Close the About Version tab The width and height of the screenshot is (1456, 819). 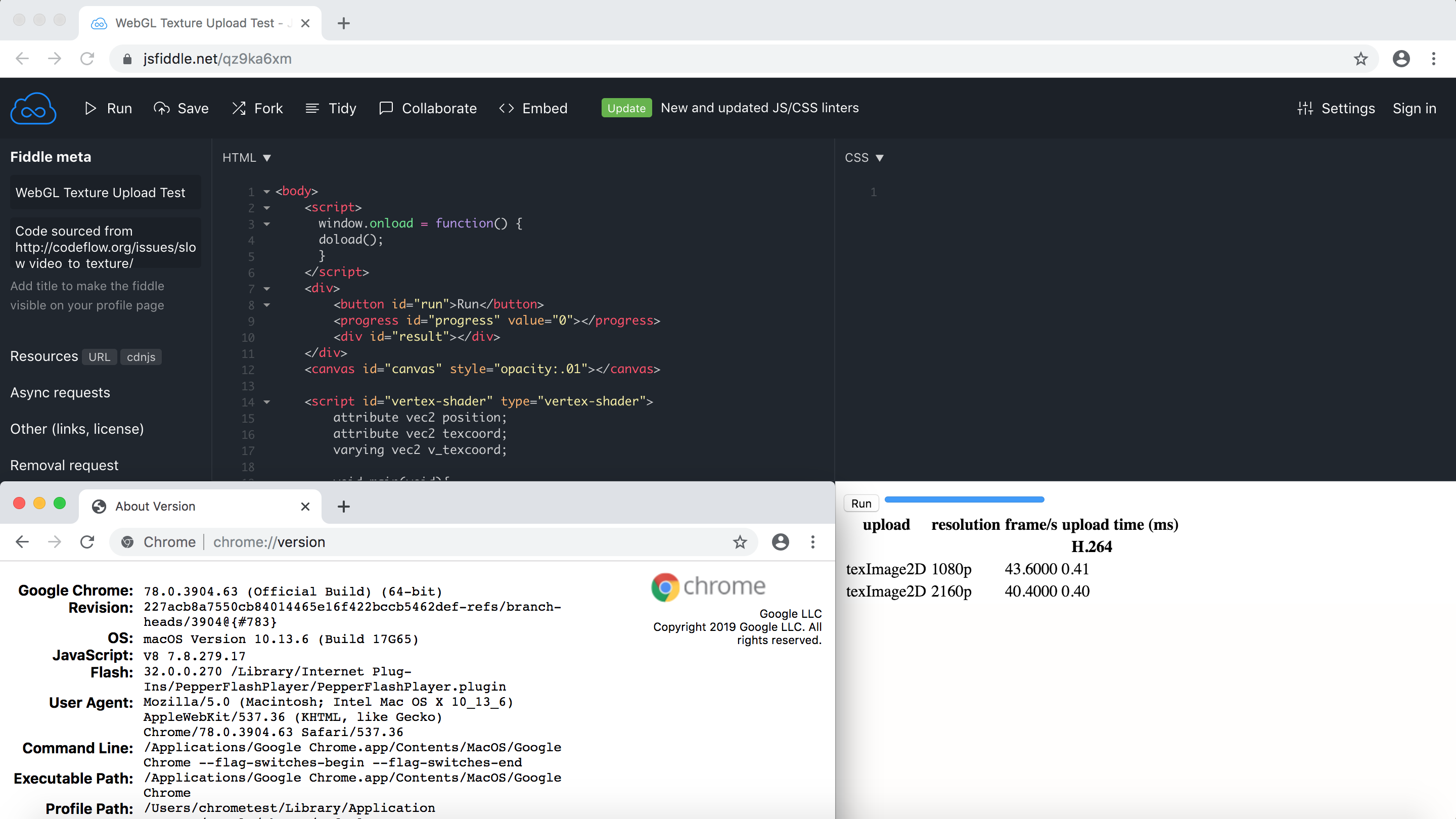click(305, 507)
